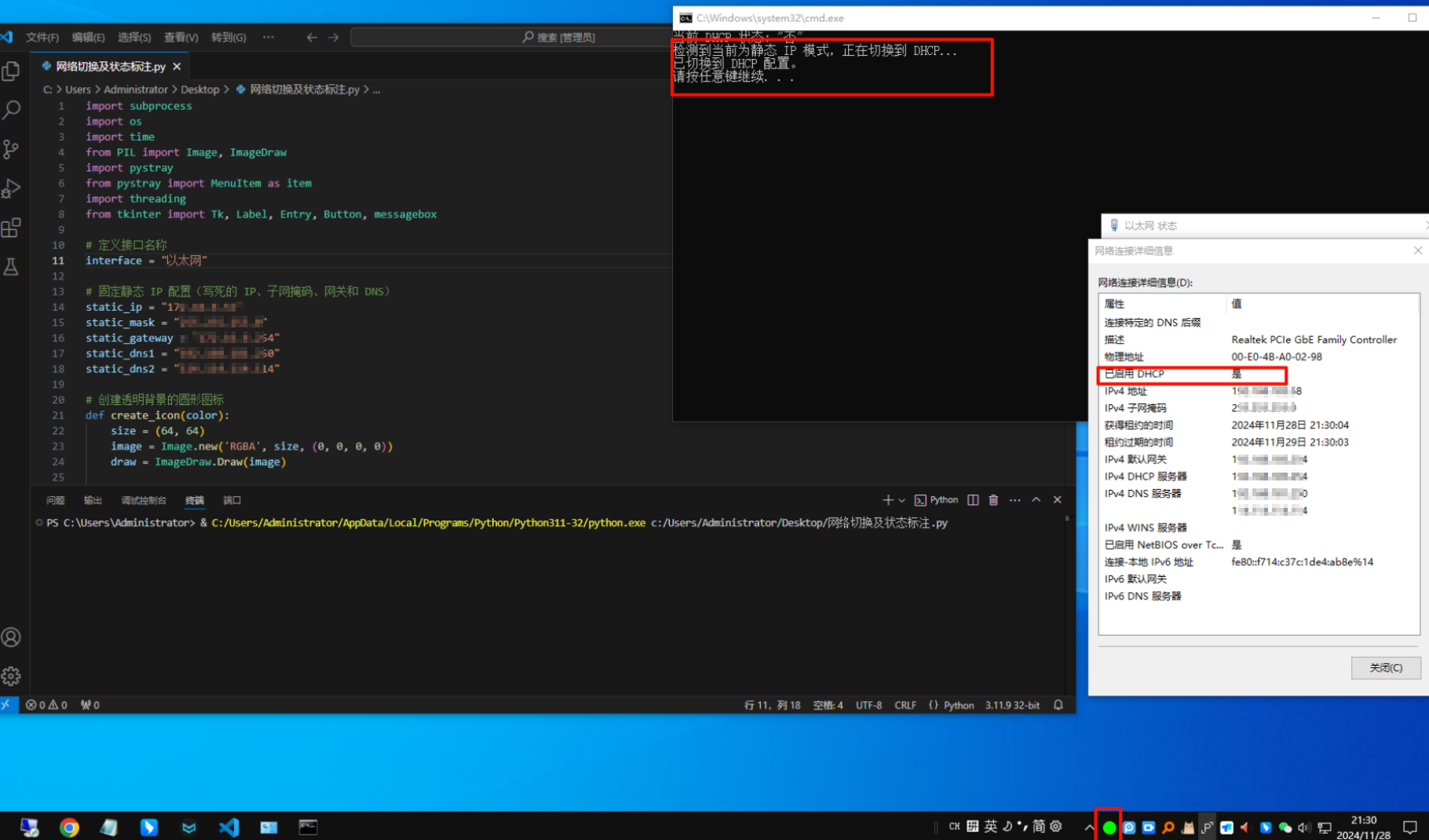1429x840 pixels.
Task: Open the 文件(F) menu
Action: [42, 37]
